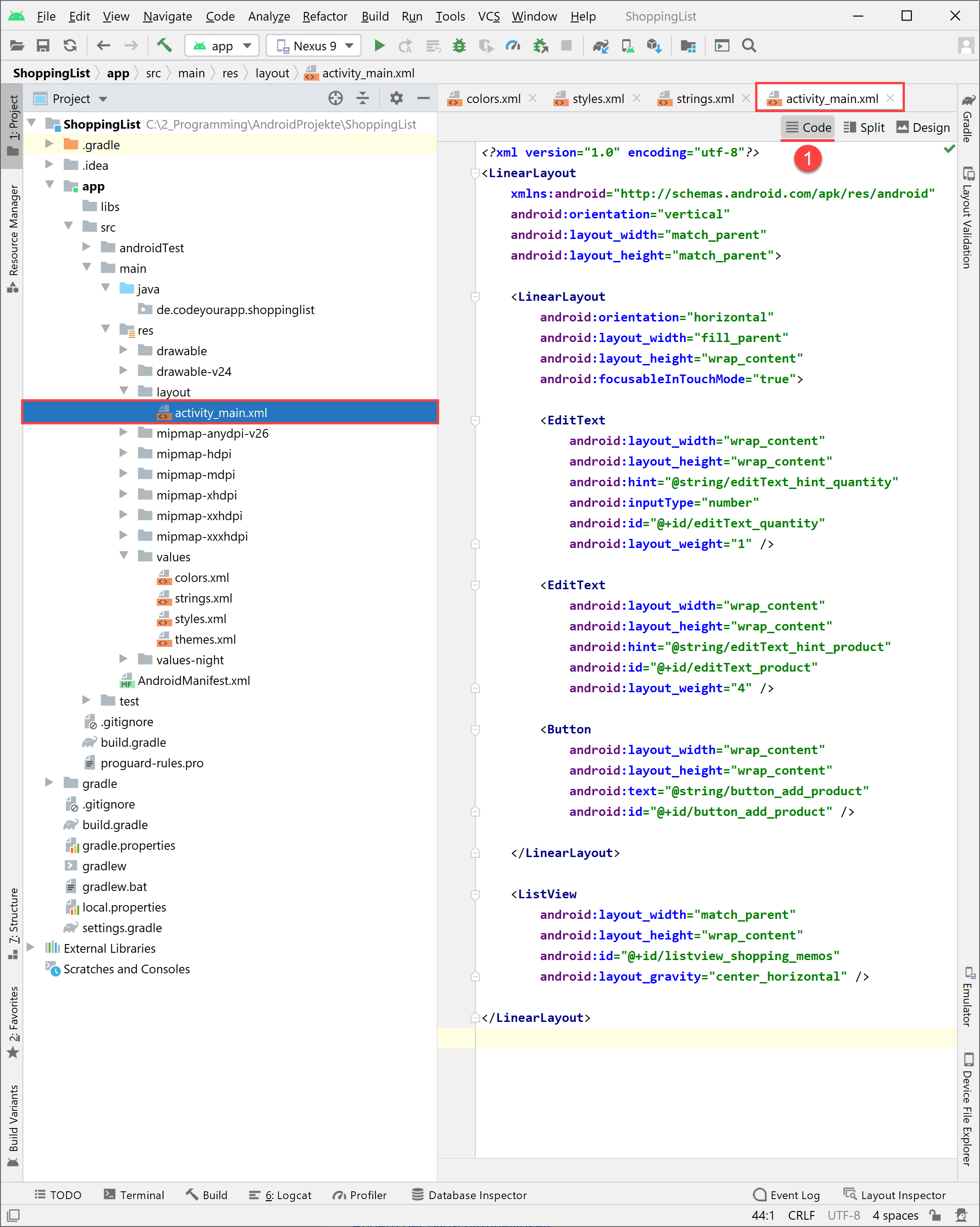Click the layout breadcrumb in navigation bar
The height and width of the screenshot is (1227, 980).
[x=272, y=73]
